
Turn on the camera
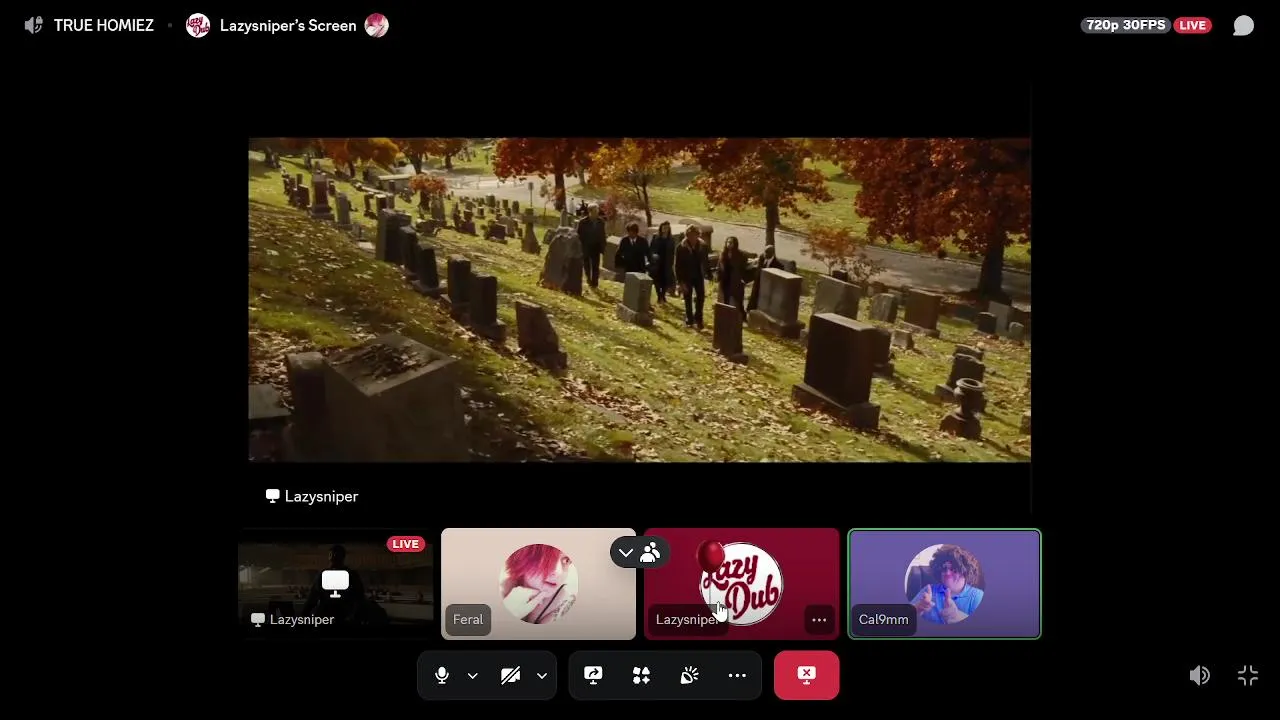510,676
